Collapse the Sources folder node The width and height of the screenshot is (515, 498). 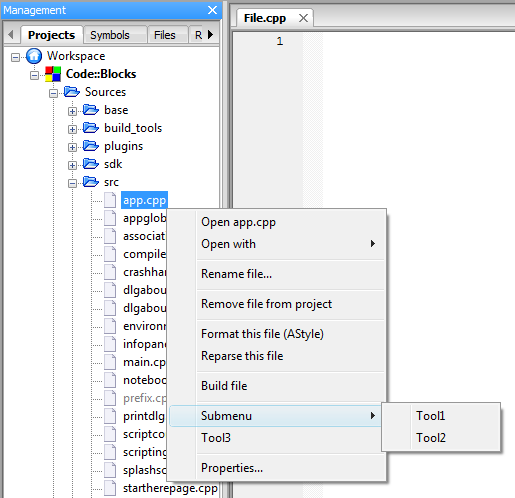pyautogui.click(x=53, y=93)
